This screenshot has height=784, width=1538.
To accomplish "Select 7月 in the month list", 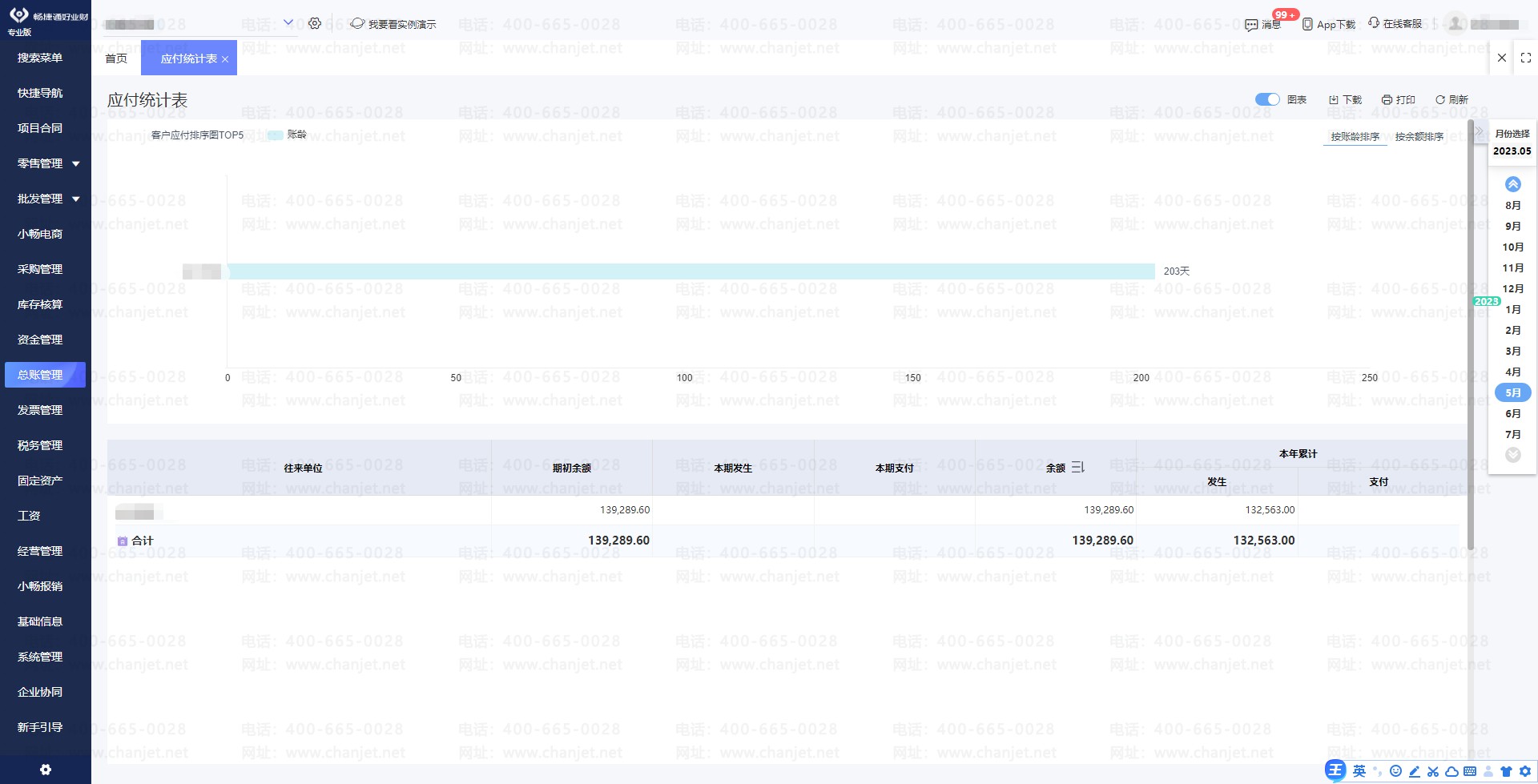I will 1513,435.
